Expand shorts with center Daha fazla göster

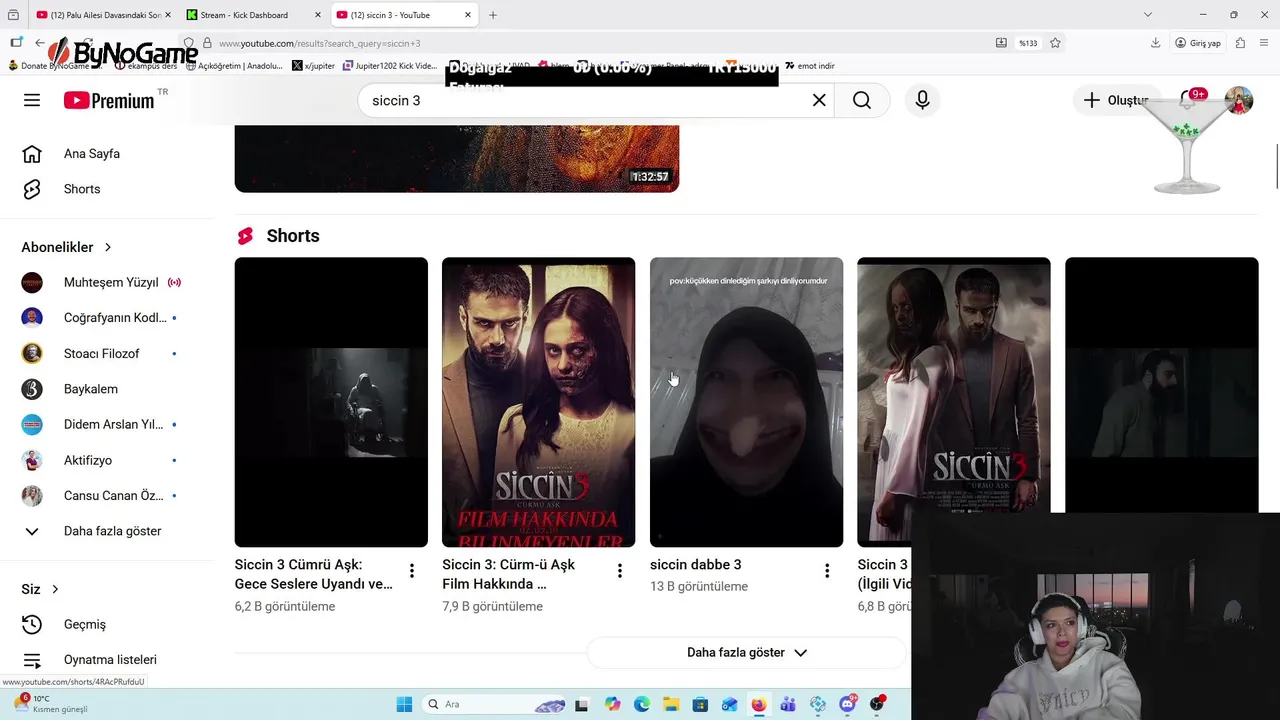point(746,653)
